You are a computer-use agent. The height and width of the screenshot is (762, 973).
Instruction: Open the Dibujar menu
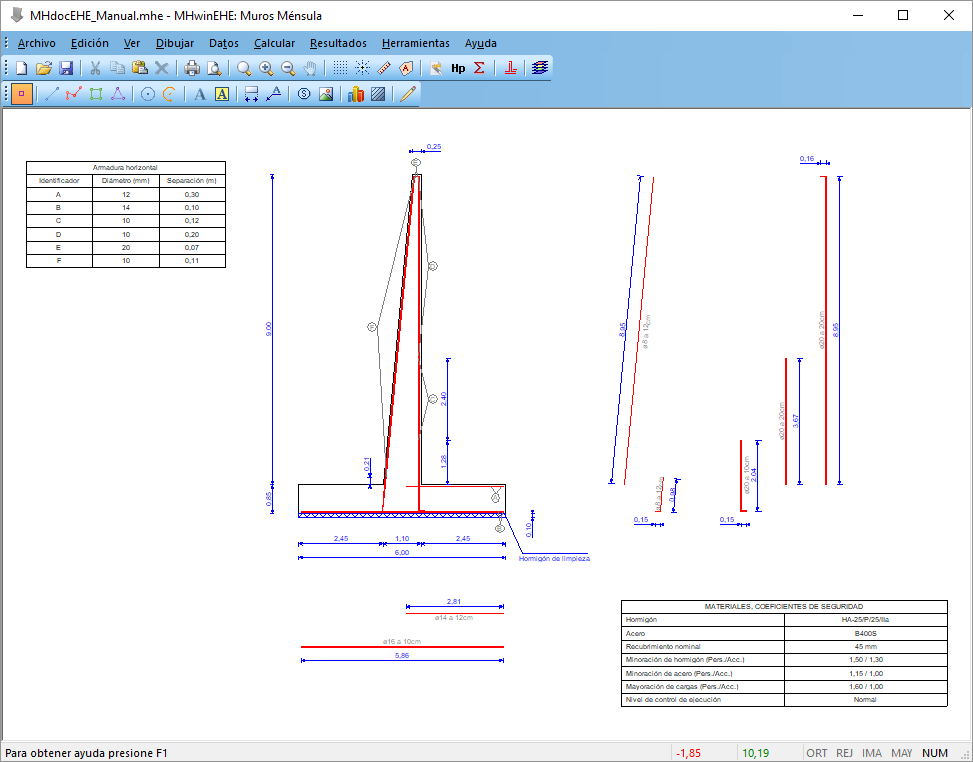(175, 43)
